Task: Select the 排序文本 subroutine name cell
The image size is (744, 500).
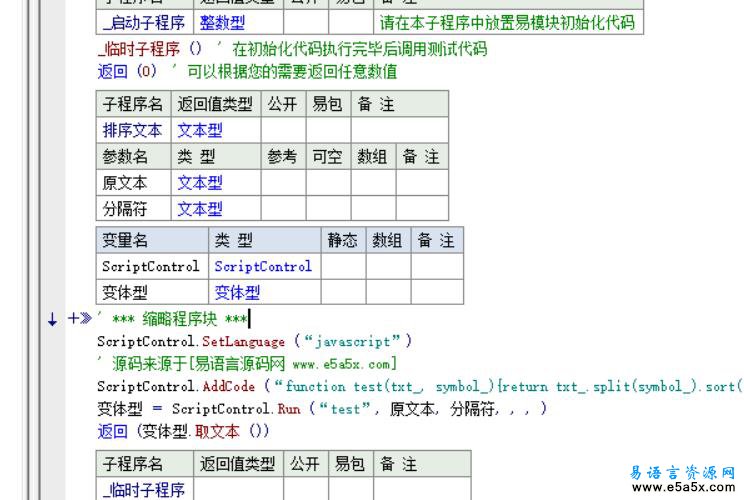Action: coord(132,130)
